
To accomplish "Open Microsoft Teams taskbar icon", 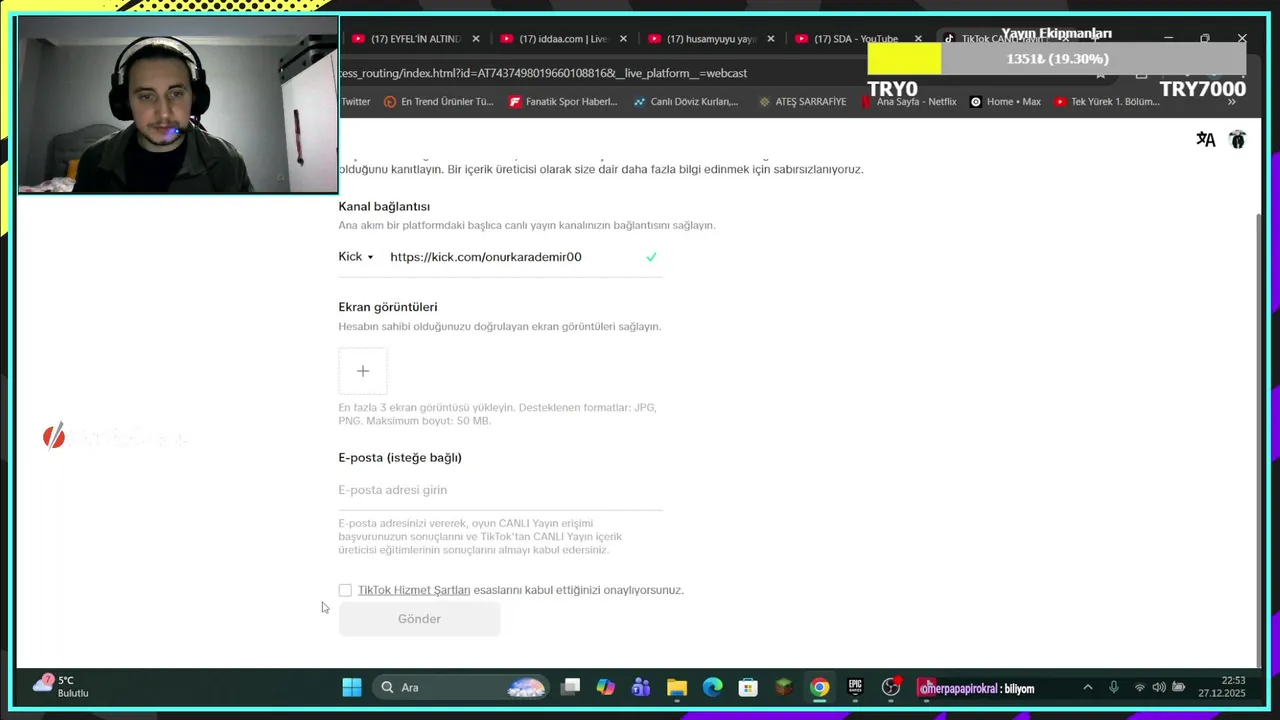I will click(x=641, y=687).
